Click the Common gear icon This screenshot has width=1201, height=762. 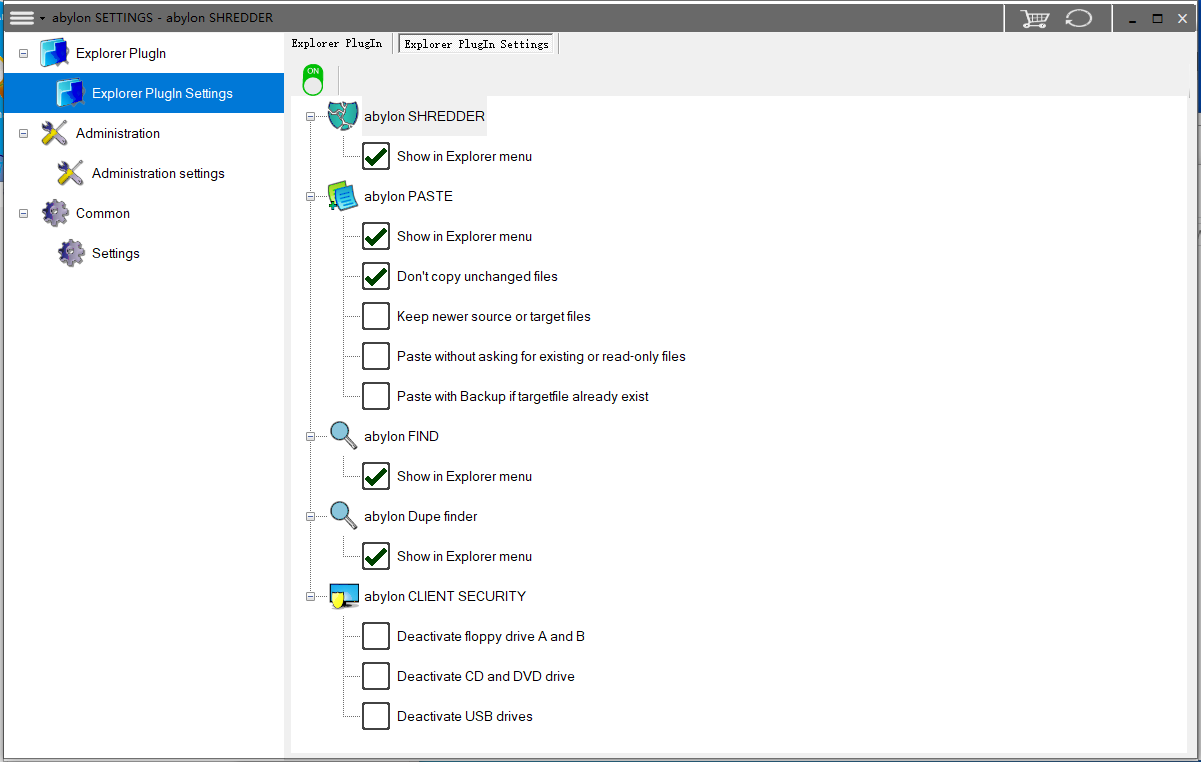pyautogui.click(x=54, y=213)
